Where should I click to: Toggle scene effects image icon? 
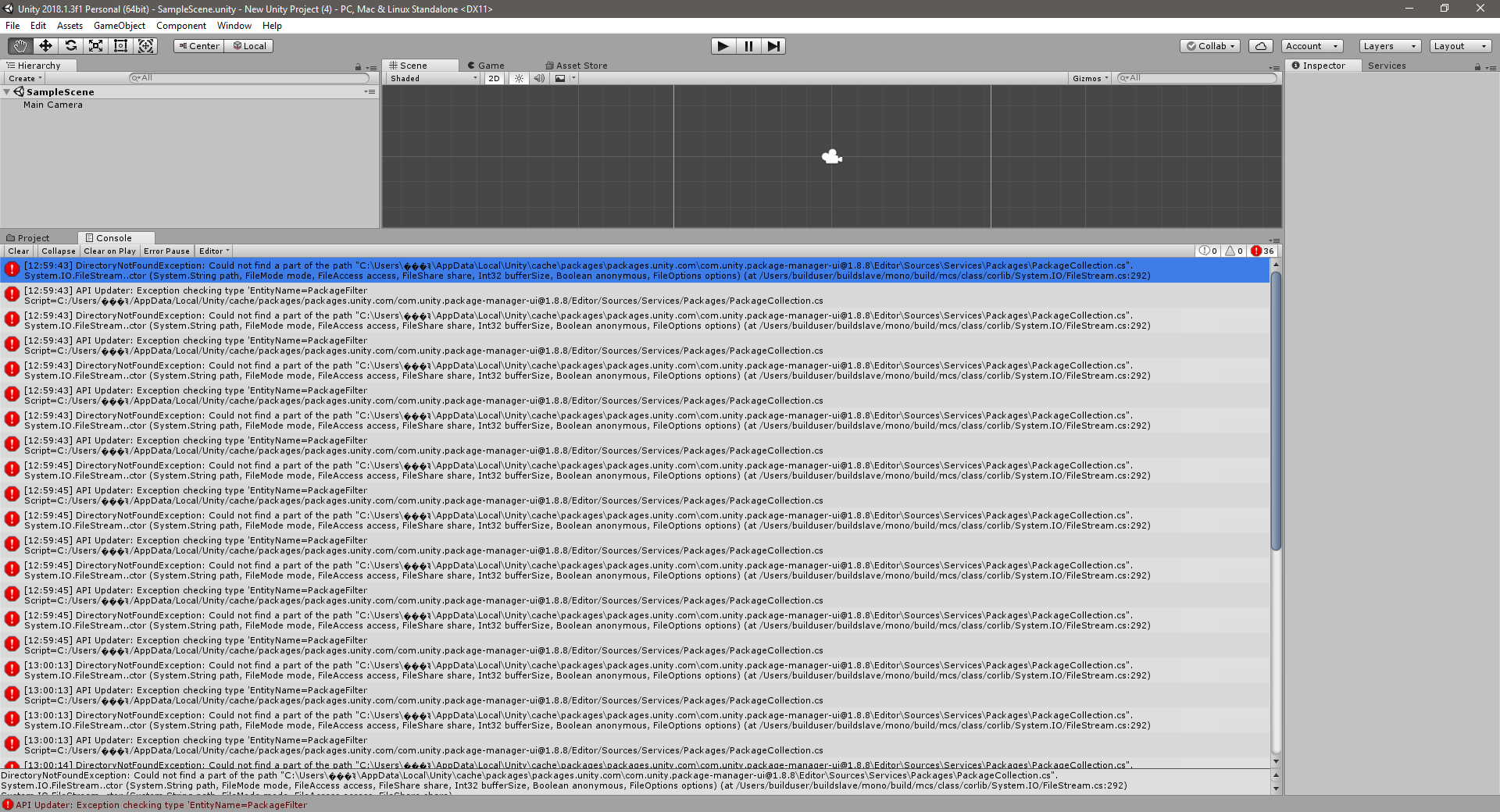(x=560, y=78)
